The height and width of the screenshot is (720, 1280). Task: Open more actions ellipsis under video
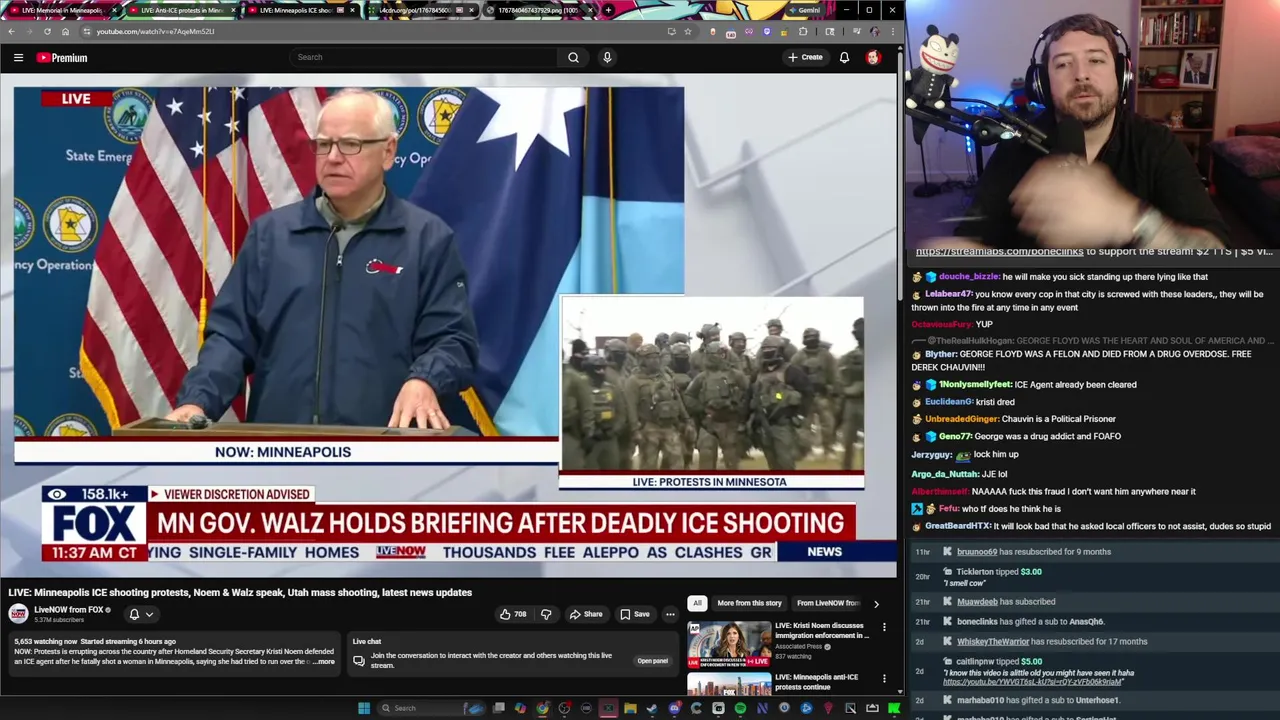pyautogui.click(x=670, y=614)
